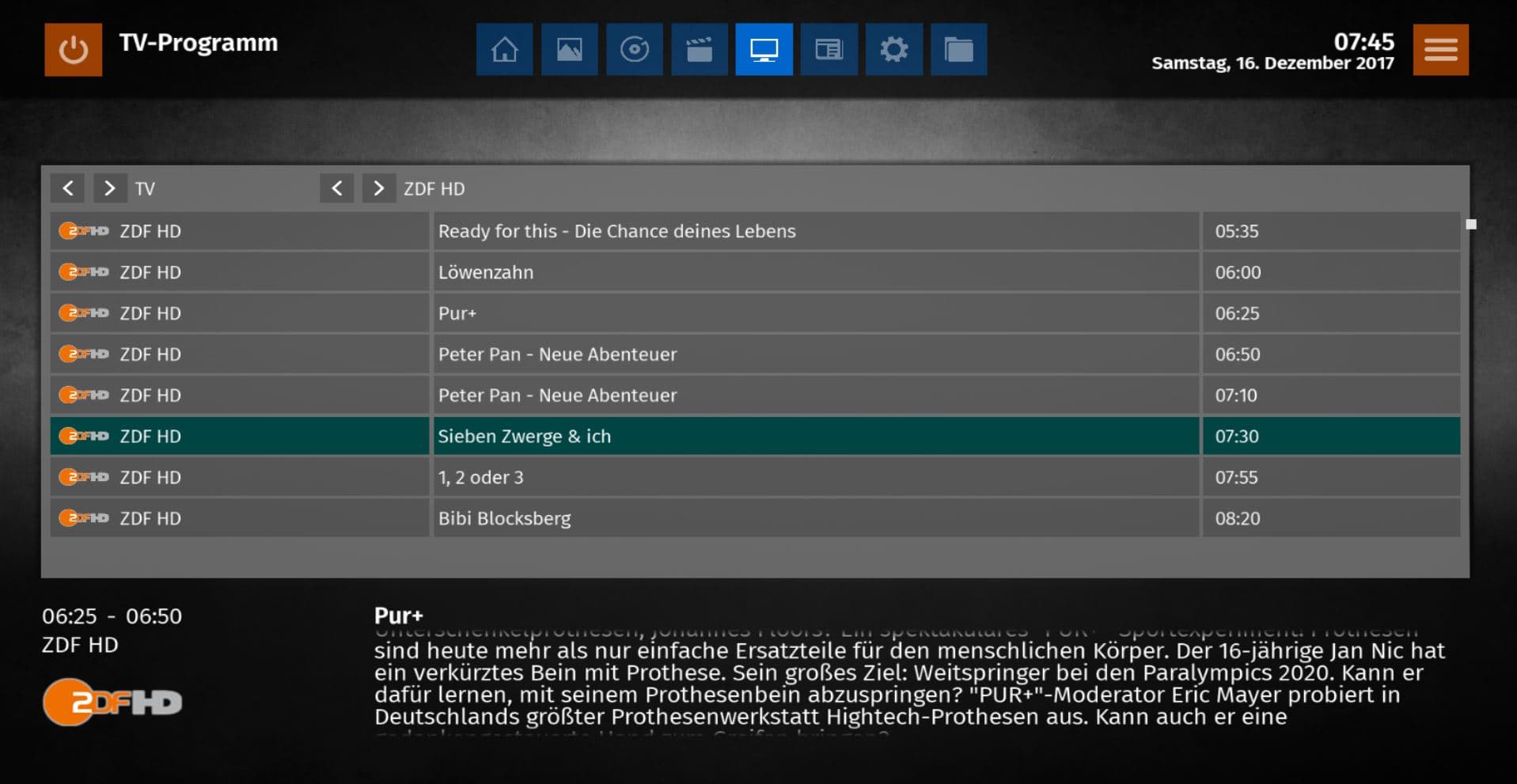1517x784 pixels.
Task: Select the TV monitor icon
Action: pos(764,49)
